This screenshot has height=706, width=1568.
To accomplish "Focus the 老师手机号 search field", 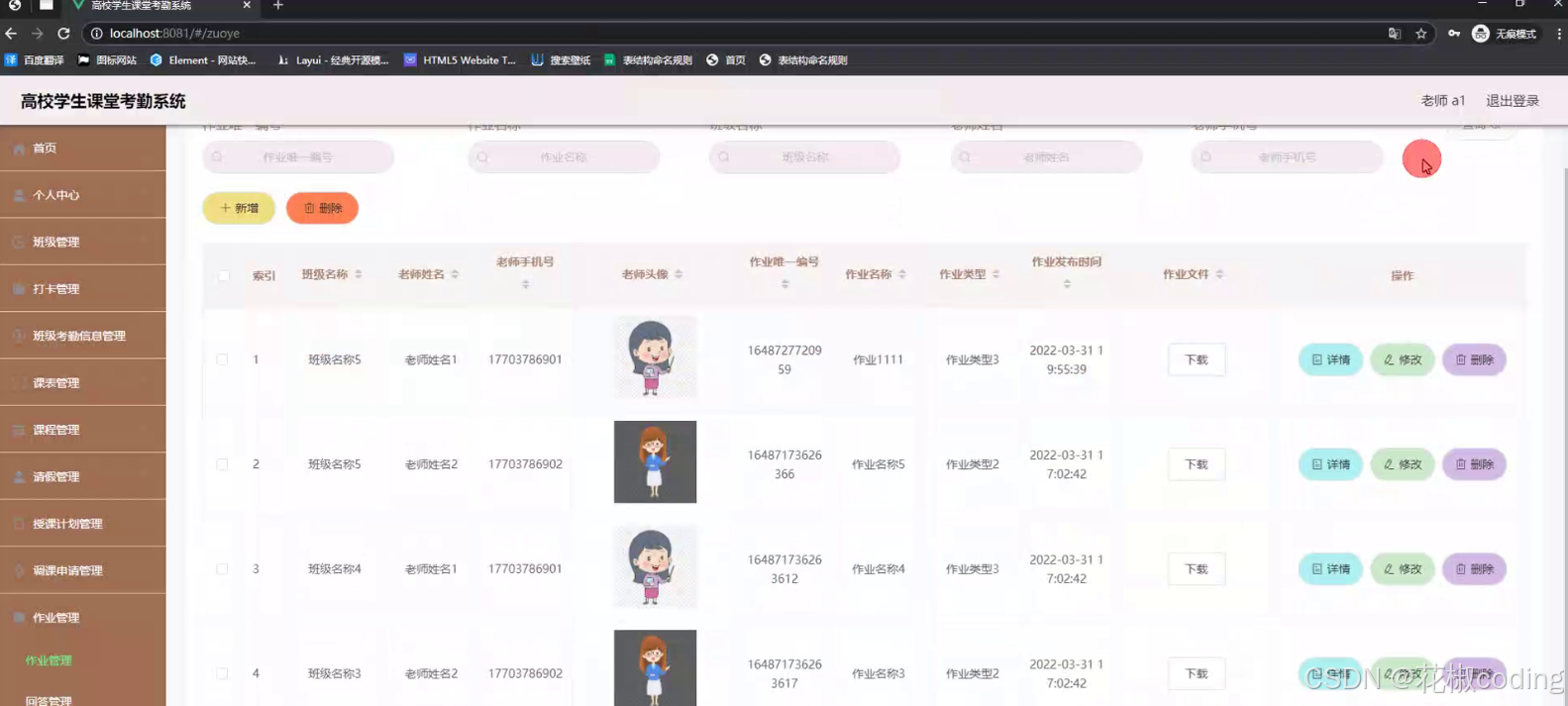I will click(1287, 157).
